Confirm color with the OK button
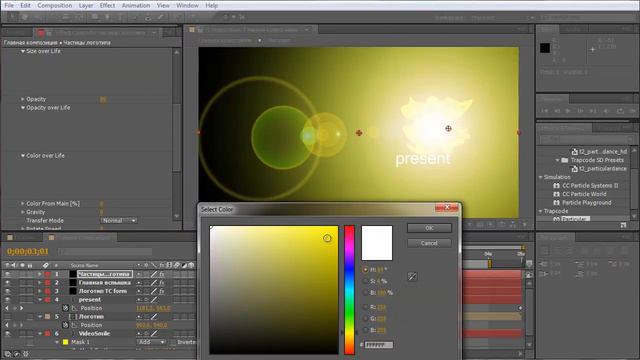 click(x=429, y=228)
